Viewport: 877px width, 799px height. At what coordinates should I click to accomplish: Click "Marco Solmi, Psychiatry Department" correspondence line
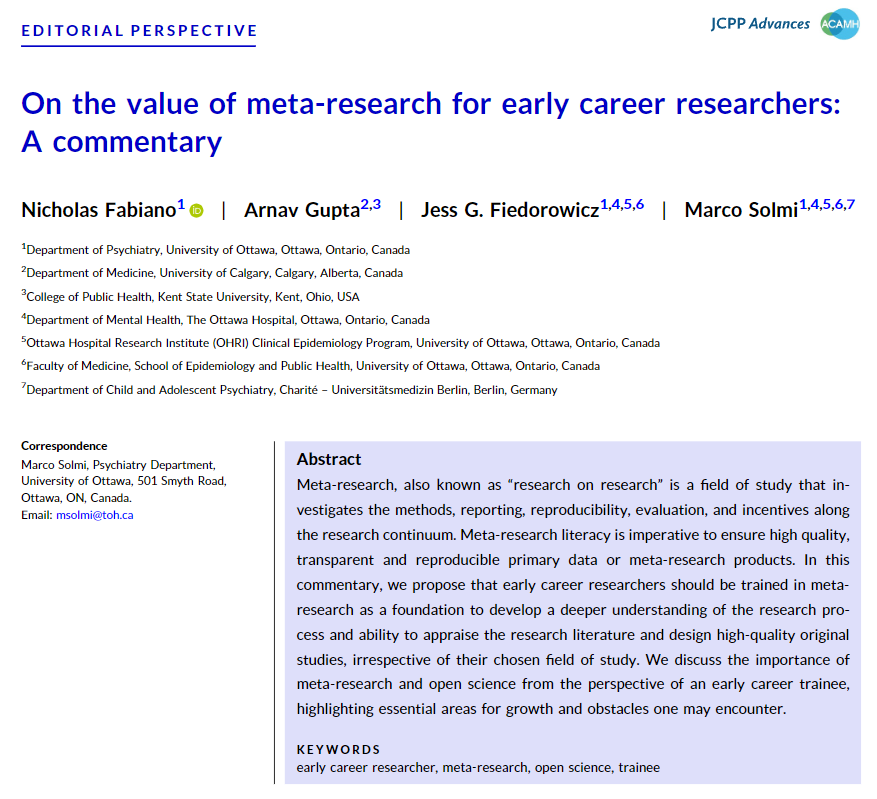(119, 465)
